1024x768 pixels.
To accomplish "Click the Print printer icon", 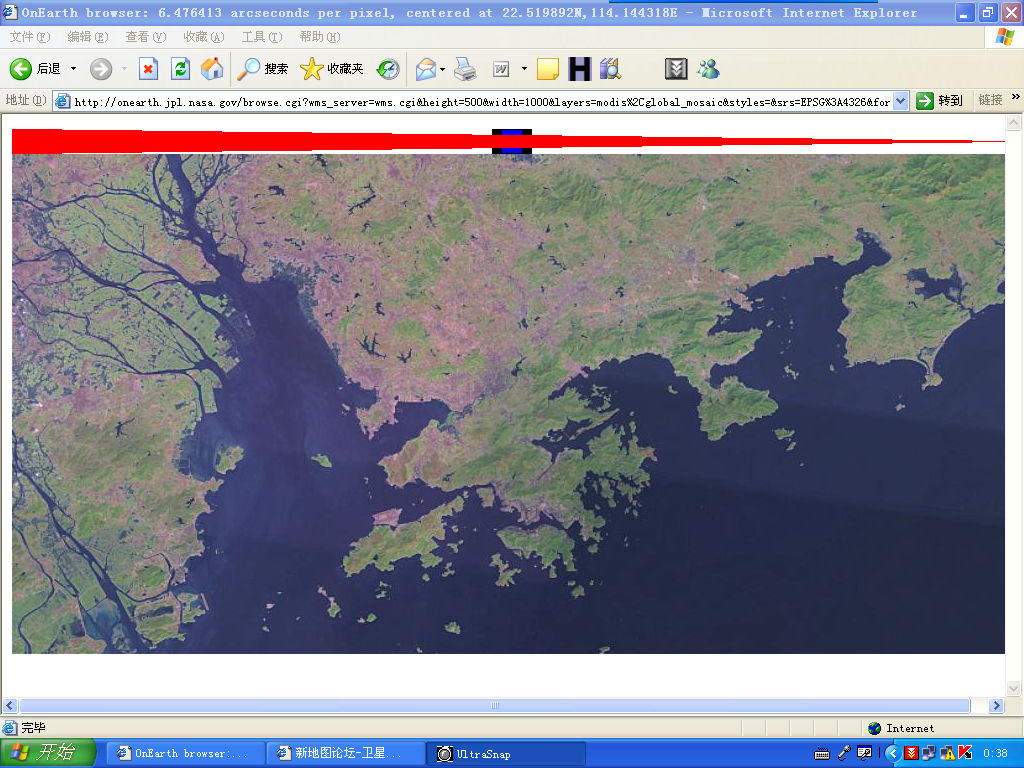I will click(465, 69).
